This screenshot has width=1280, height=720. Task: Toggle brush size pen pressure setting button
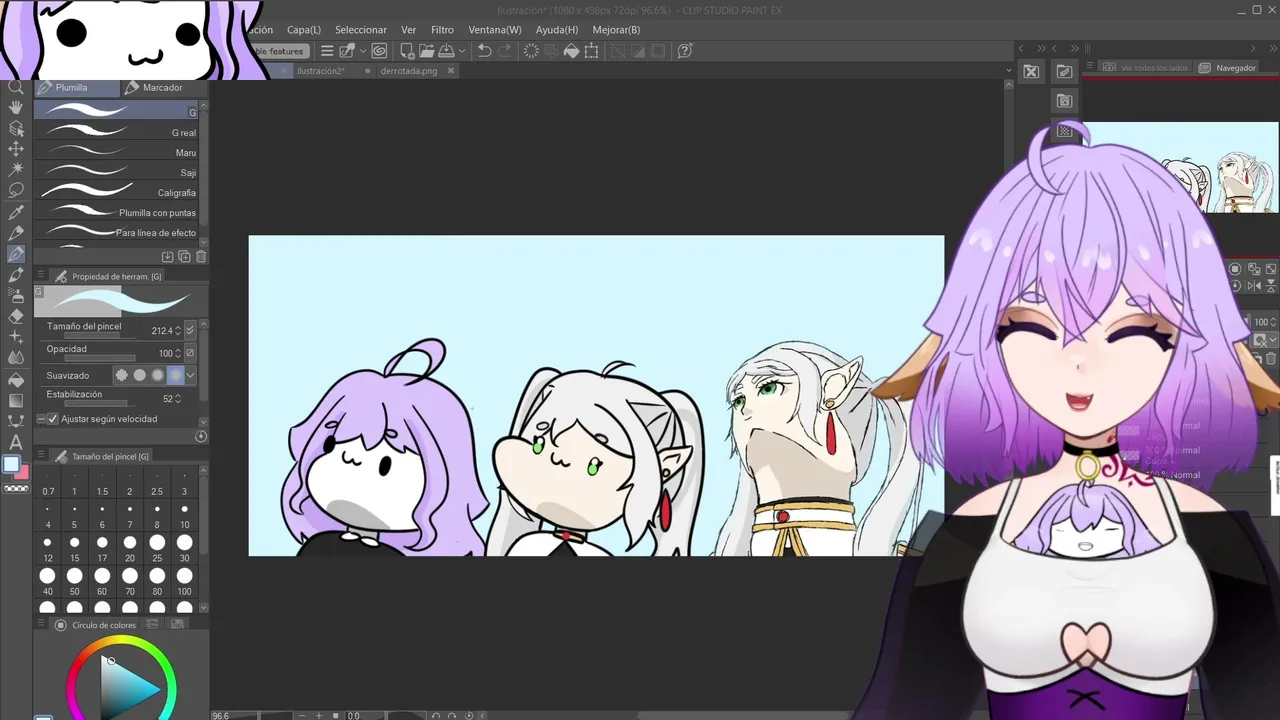(190, 330)
